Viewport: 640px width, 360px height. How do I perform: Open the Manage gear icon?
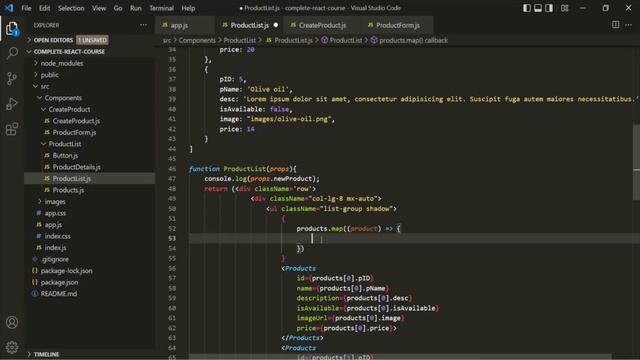pos(12,347)
